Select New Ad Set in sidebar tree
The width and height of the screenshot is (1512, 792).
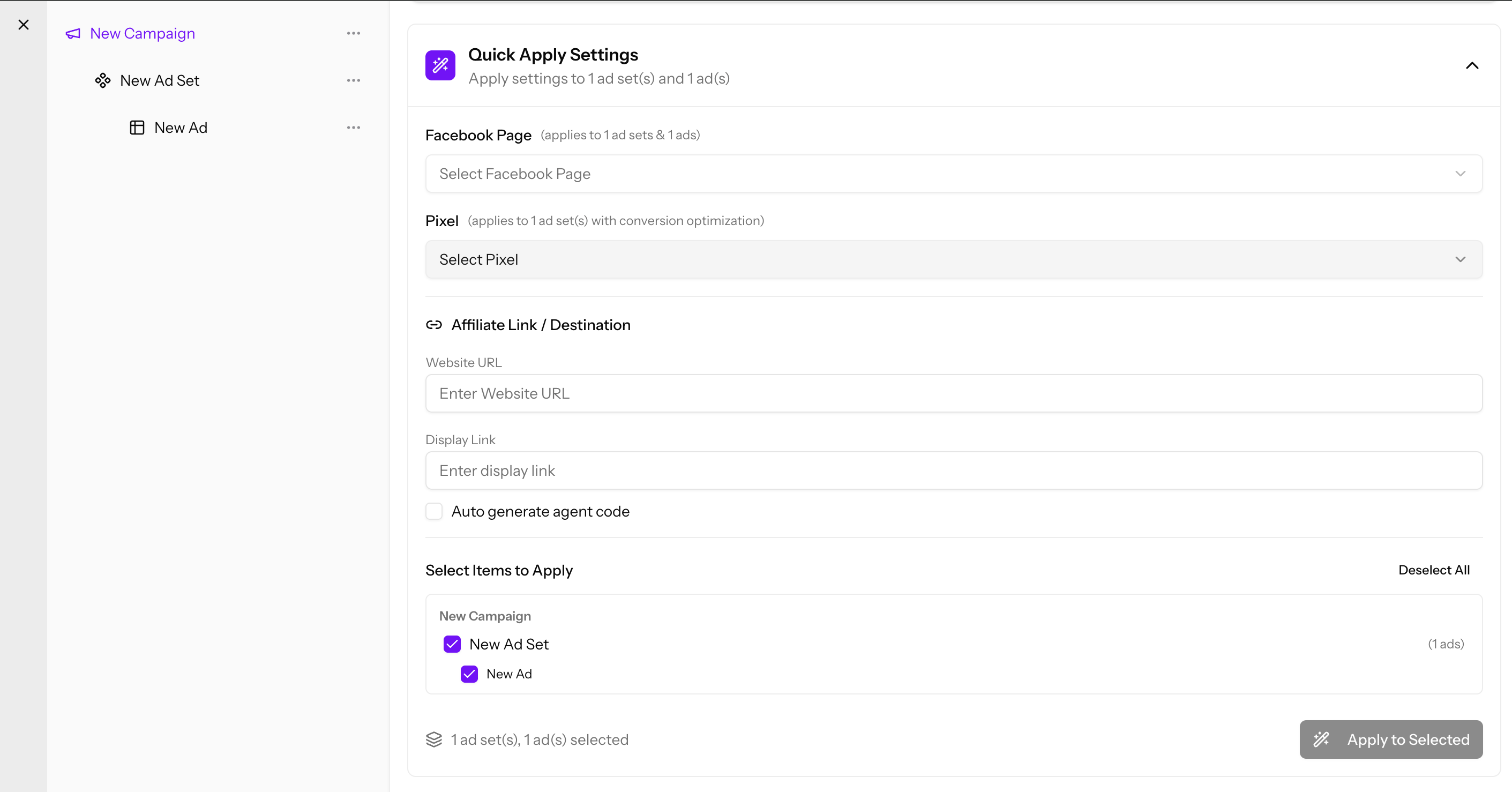tap(160, 80)
